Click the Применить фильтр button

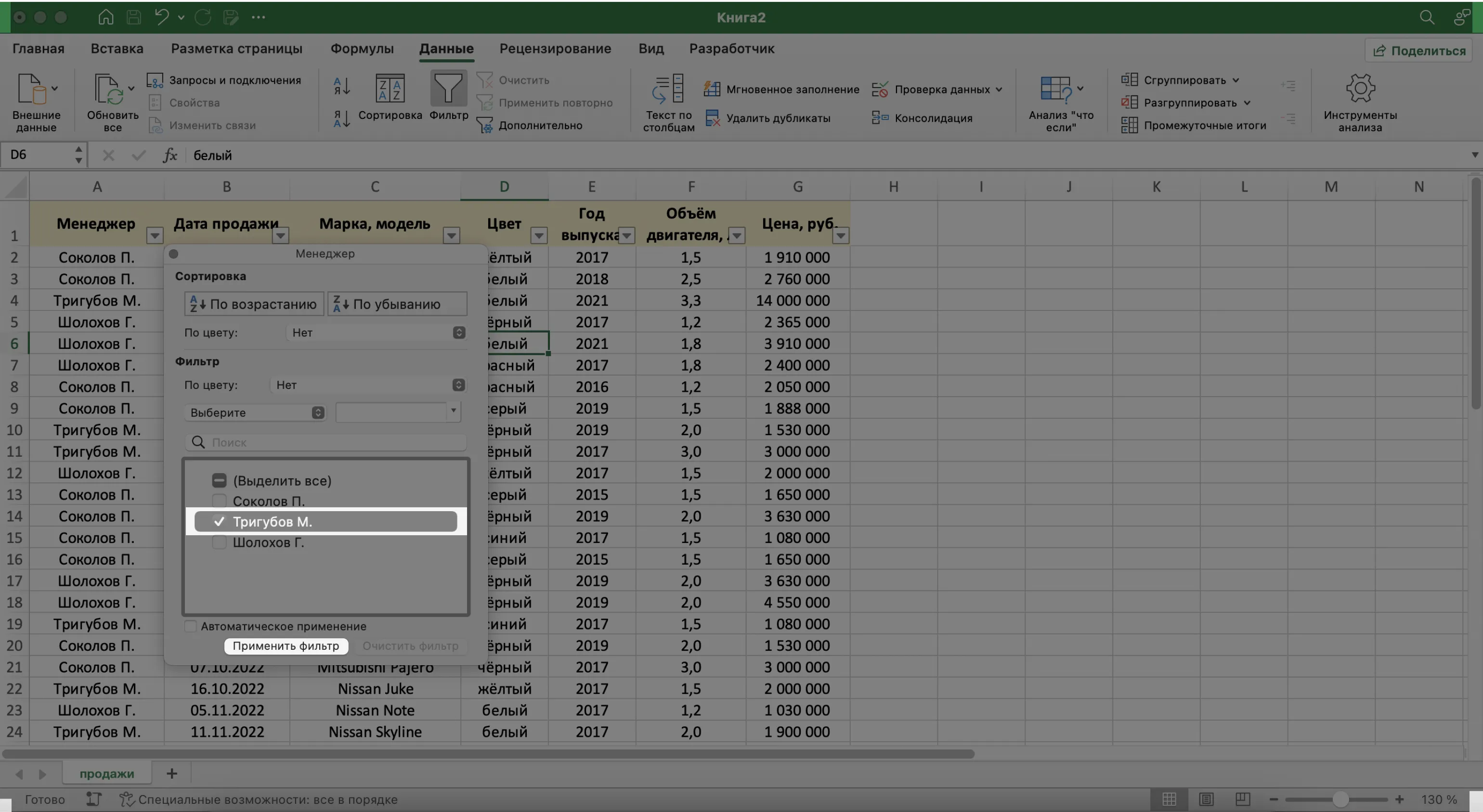pos(286,645)
